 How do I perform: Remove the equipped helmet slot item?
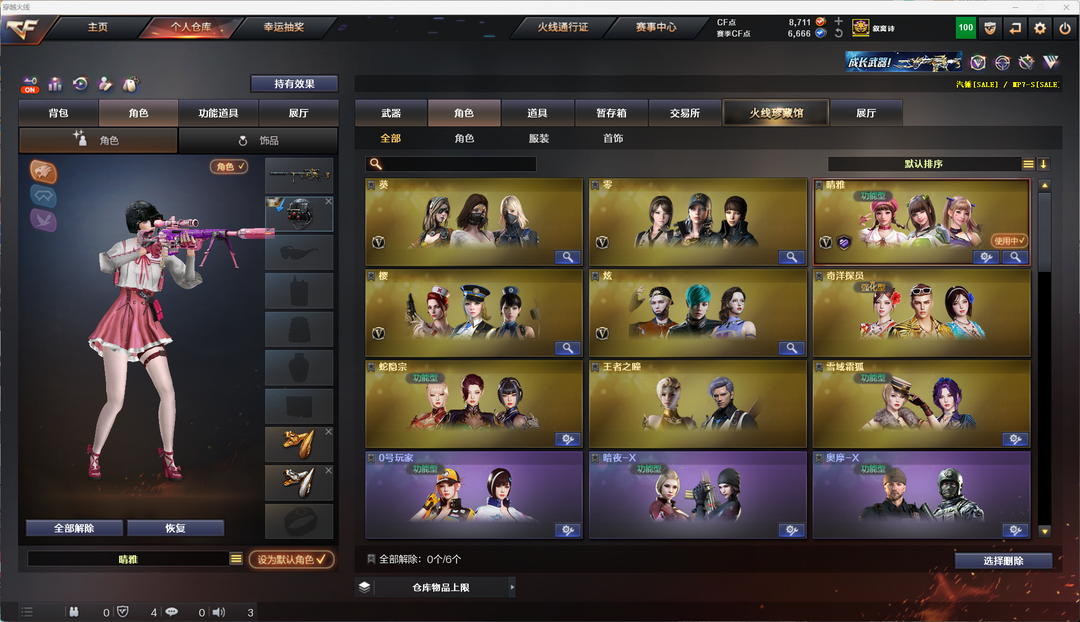329,201
